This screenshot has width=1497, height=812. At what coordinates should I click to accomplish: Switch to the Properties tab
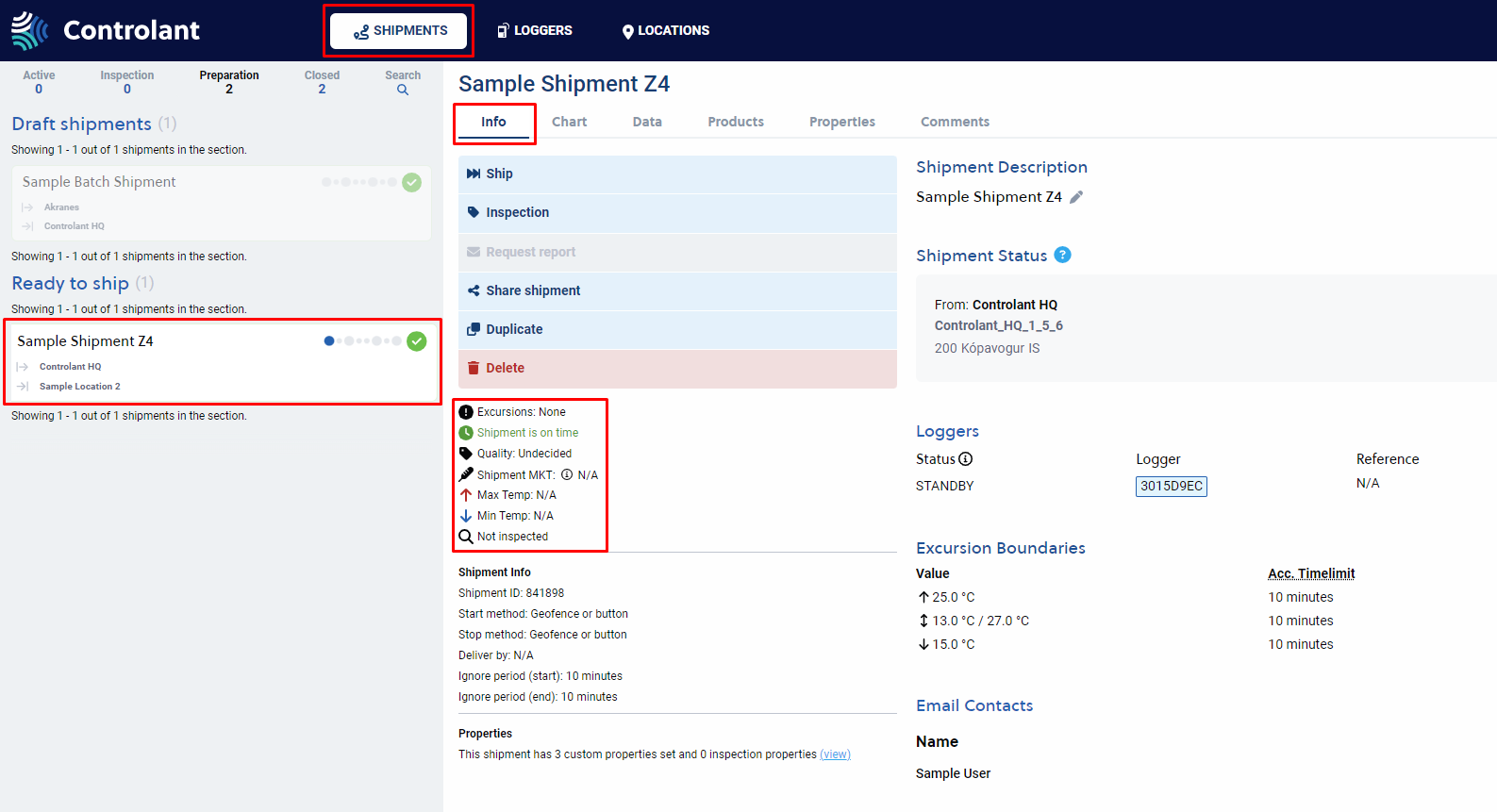point(842,122)
